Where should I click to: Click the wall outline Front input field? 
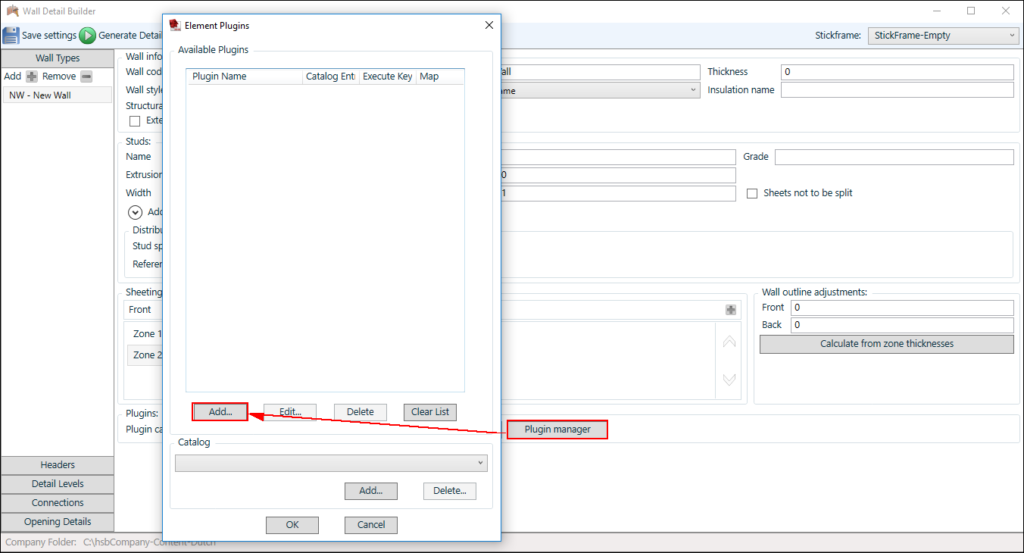click(902, 308)
